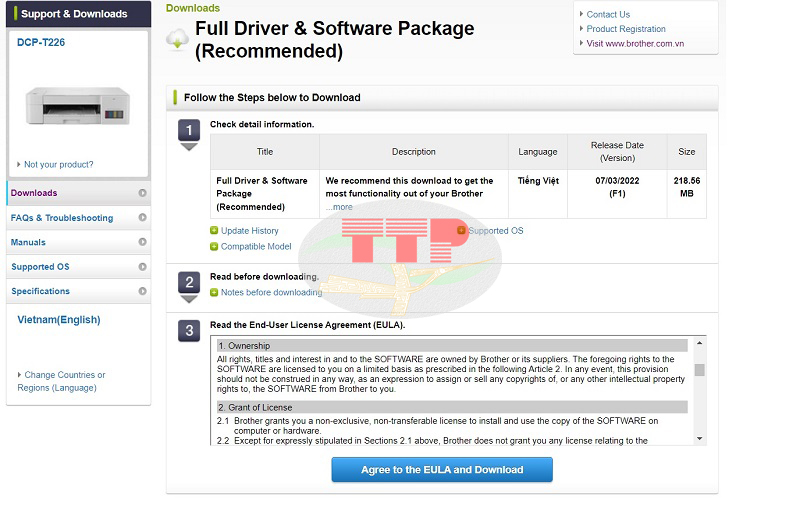The image size is (800, 518).
Task: Show more of the description text
Action: 339,207
